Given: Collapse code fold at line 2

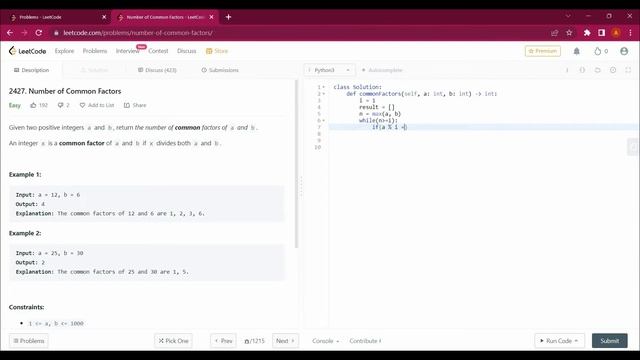Looking at the screenshot, I should [x=324, y=94].
